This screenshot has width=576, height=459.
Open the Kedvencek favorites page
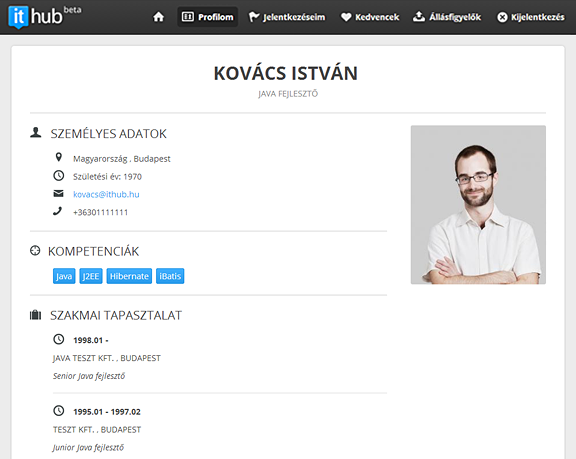pyautogui.click(x=370, y=17)
